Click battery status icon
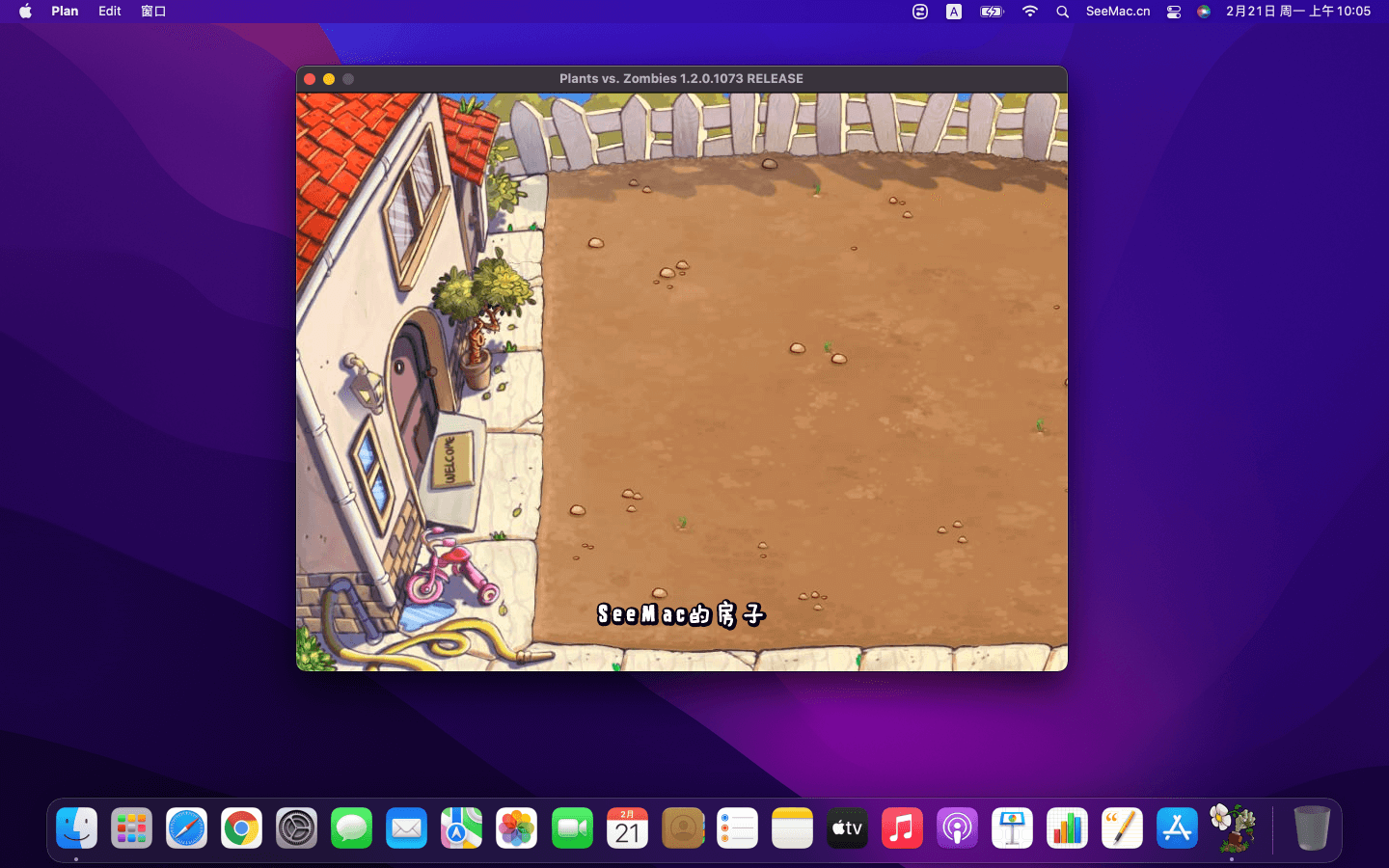1389x868 pixels. click(x=992, y=12)
